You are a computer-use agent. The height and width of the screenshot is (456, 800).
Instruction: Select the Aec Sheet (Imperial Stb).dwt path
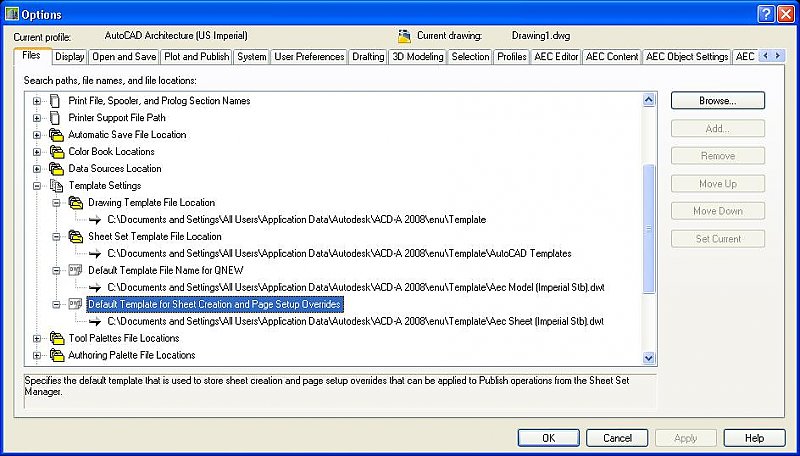click(x=356, y=321)
